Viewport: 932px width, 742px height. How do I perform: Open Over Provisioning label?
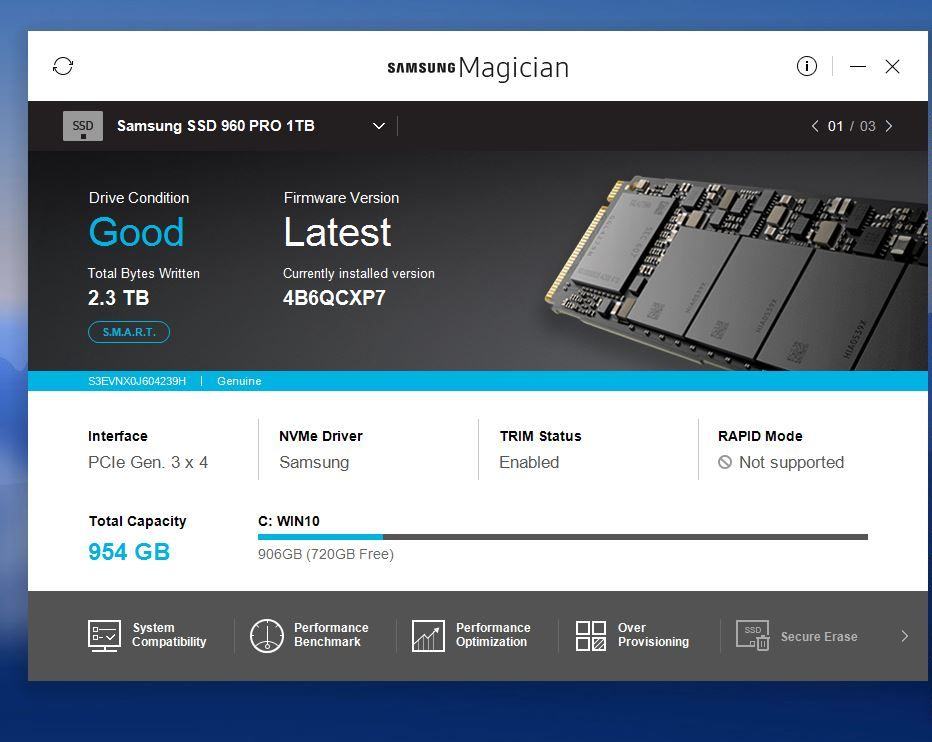point(653,635)
